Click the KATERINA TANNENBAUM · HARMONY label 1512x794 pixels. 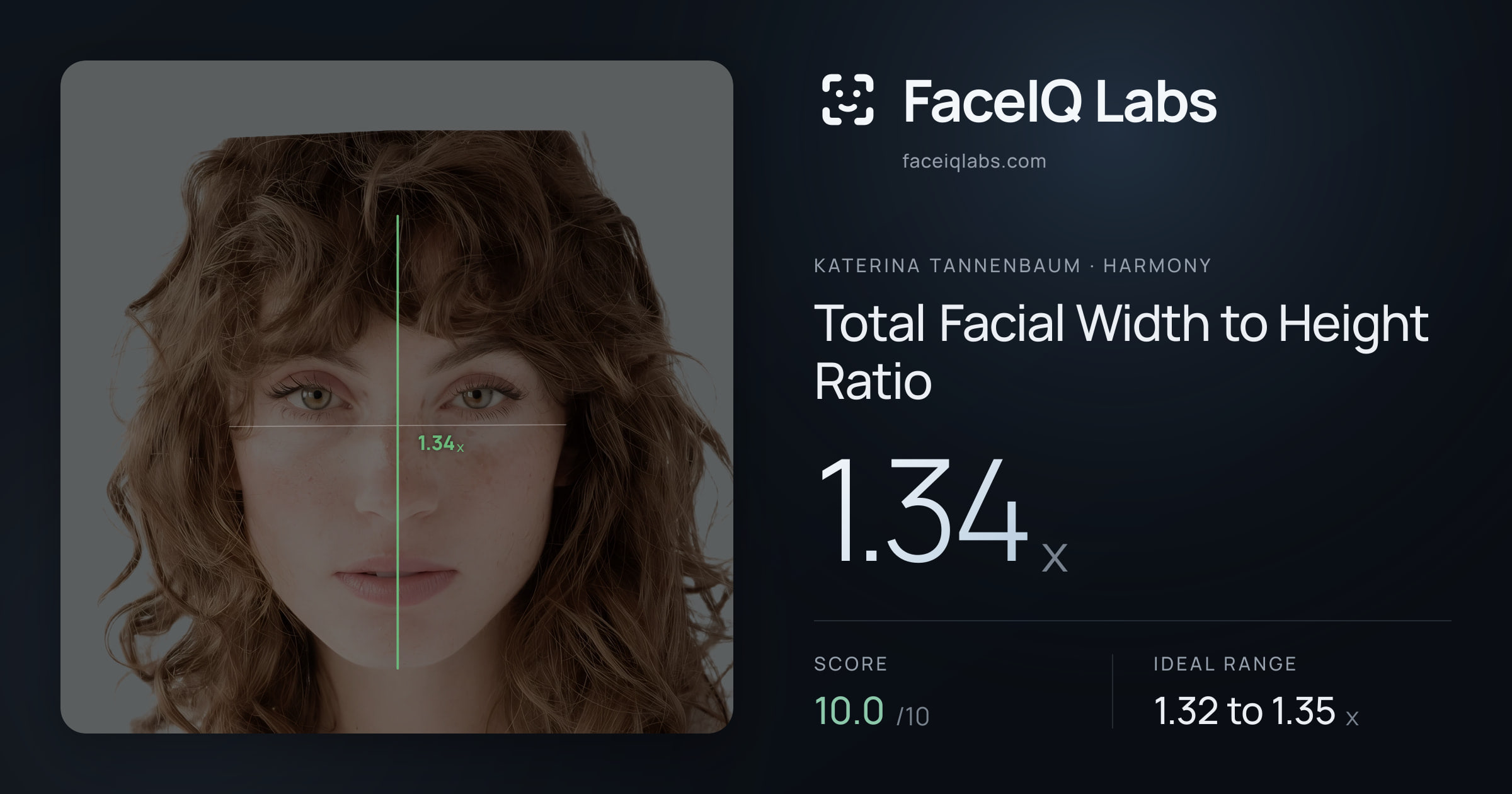point(1012,266)
